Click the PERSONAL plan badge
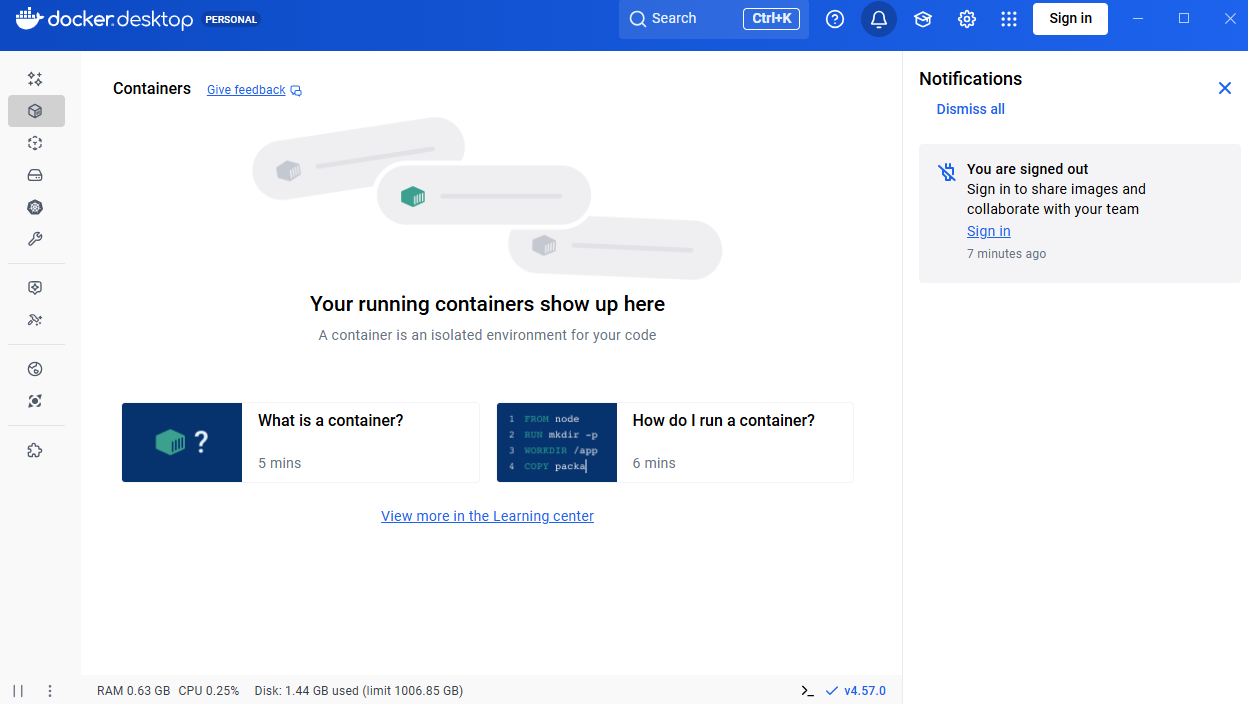This screenshot has width=1248, height=704. click(x=231, y=19)
